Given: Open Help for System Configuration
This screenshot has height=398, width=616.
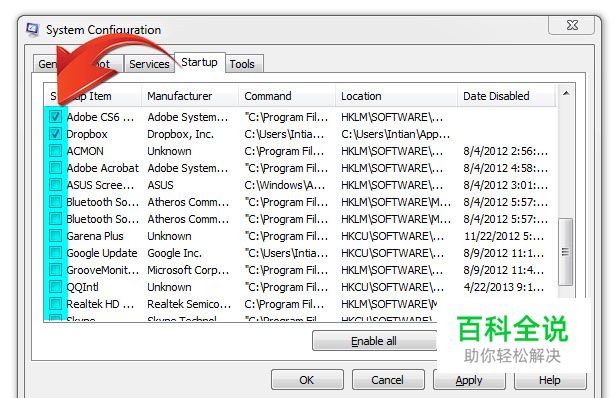Looking at the screenshot, I should pyautogui.click(x=550, y=380).
